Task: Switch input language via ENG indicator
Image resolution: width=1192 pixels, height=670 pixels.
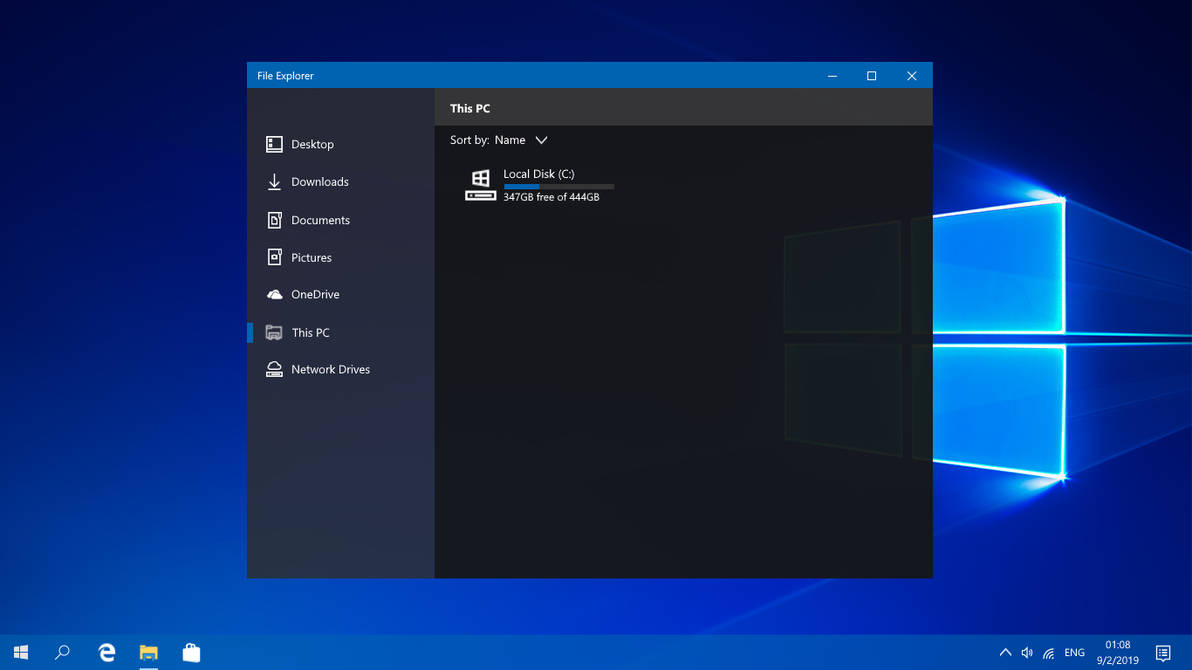Action: point(1074,652)
